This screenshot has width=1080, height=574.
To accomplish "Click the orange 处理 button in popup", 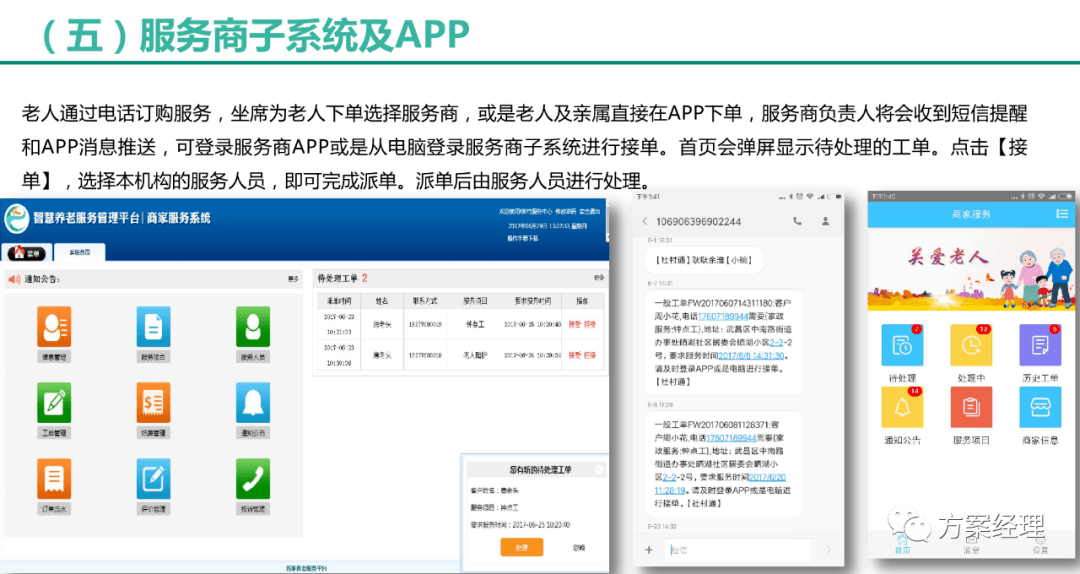I will point(521,547).
